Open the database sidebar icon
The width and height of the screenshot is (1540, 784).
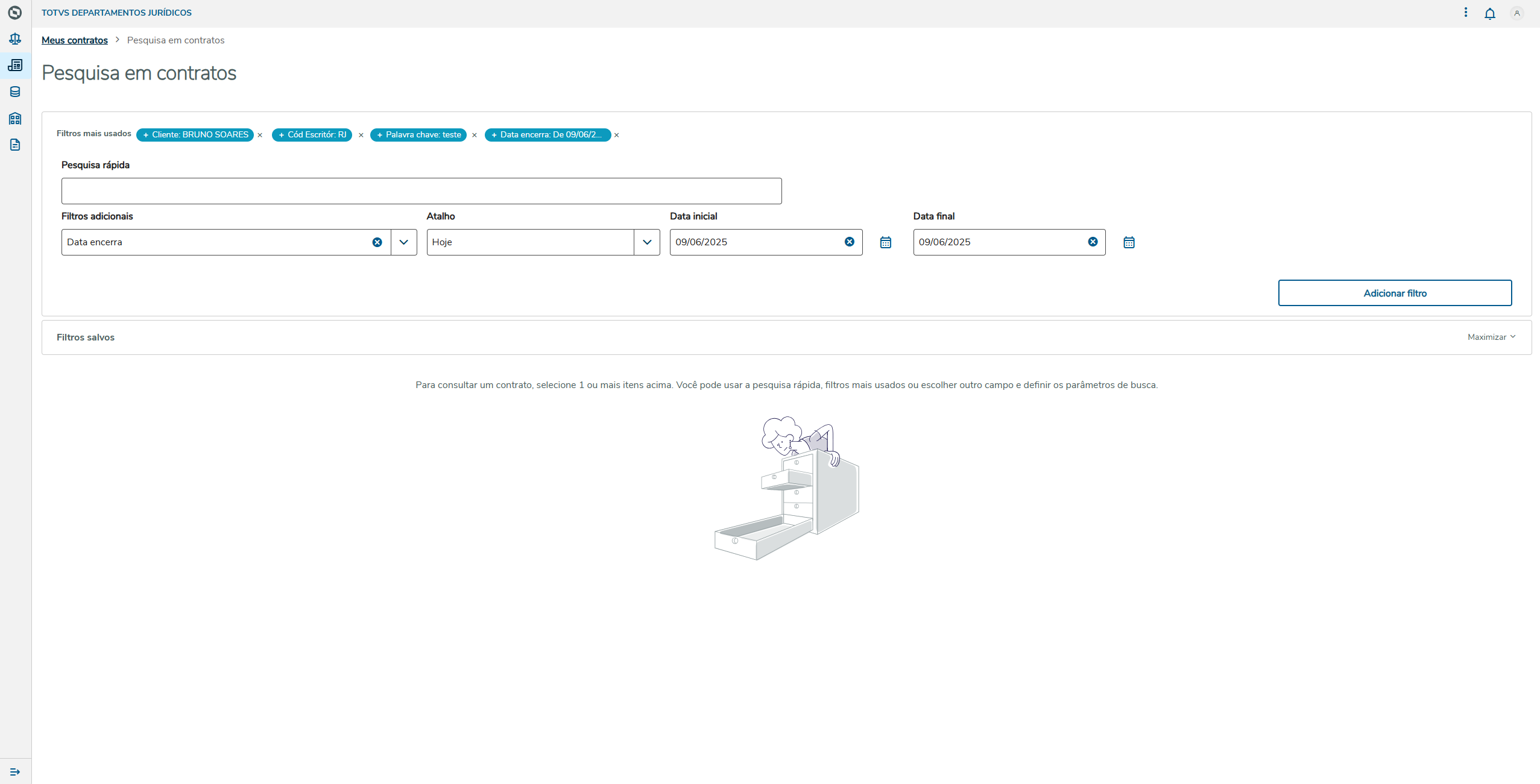tap(15, 92)
